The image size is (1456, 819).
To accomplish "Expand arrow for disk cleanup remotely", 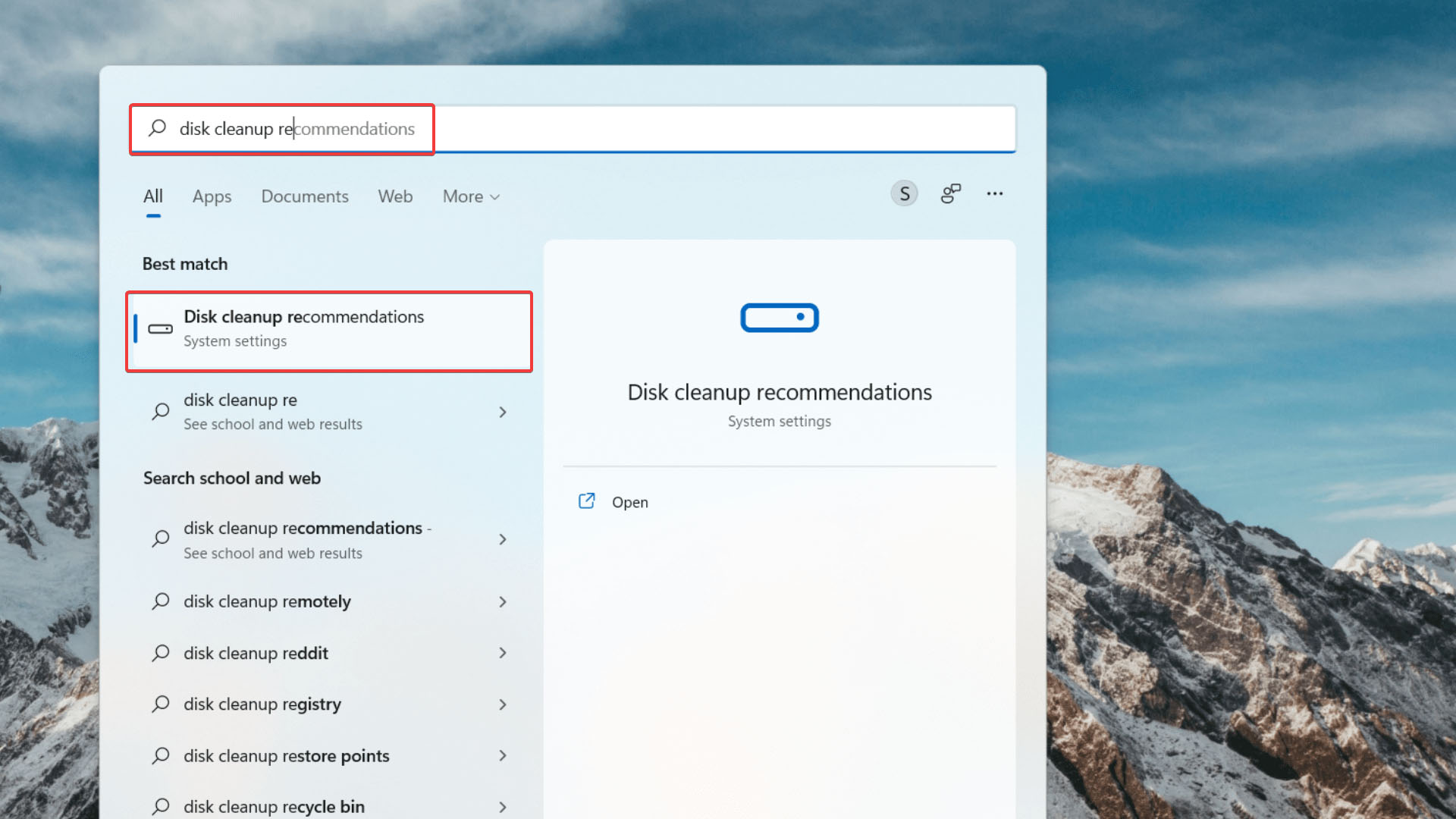I will tap(503, 602).
